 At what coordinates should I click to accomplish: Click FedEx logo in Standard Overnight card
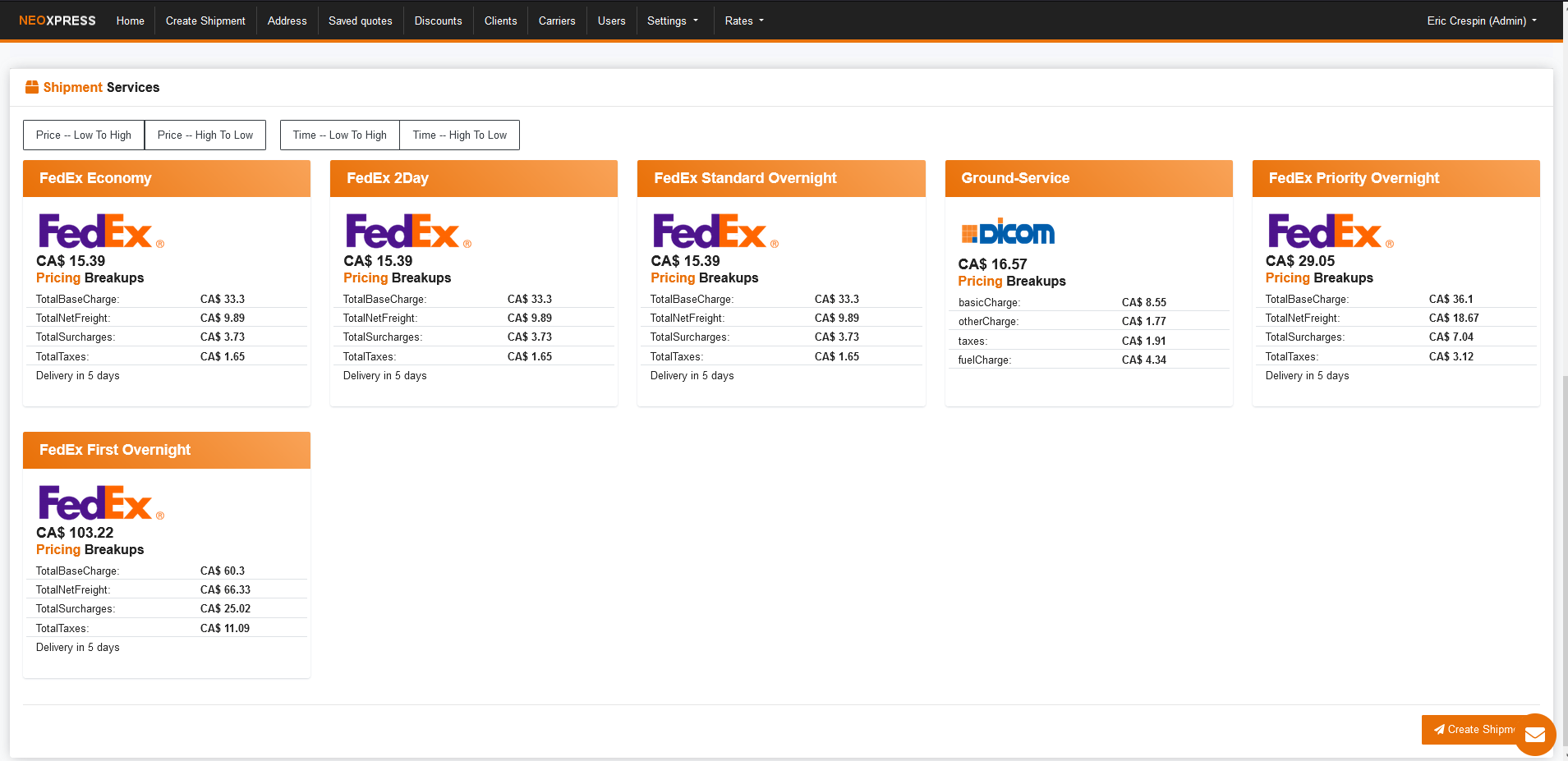point(715,231)
